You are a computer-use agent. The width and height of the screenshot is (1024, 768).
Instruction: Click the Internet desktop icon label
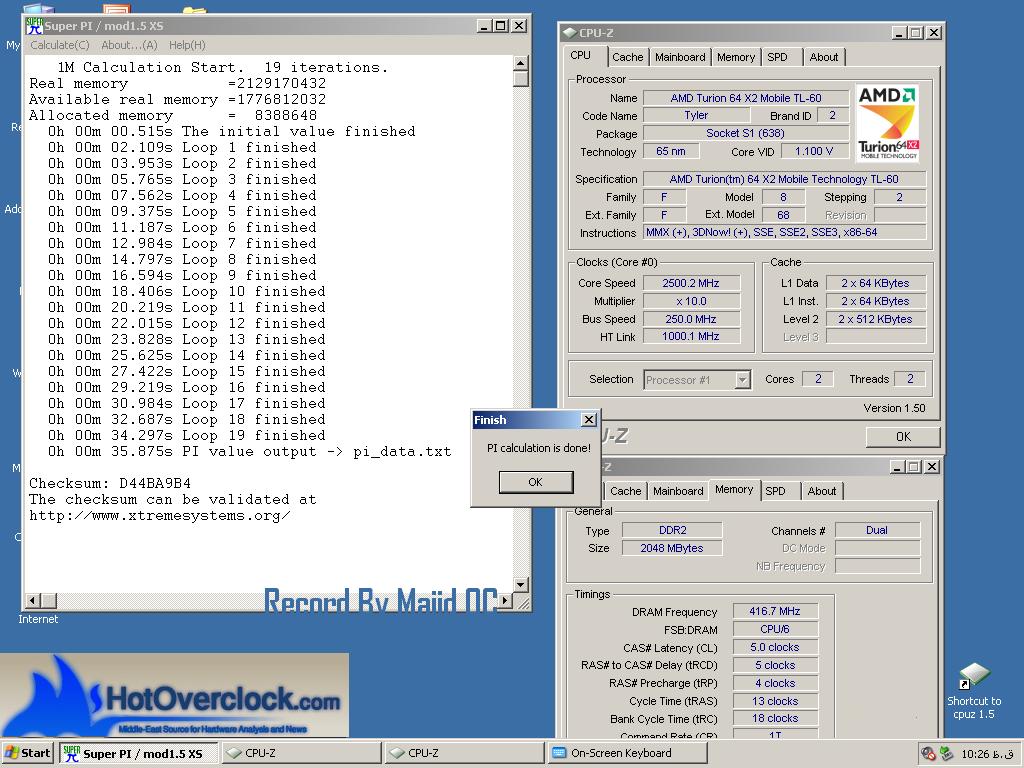point(38,619)
